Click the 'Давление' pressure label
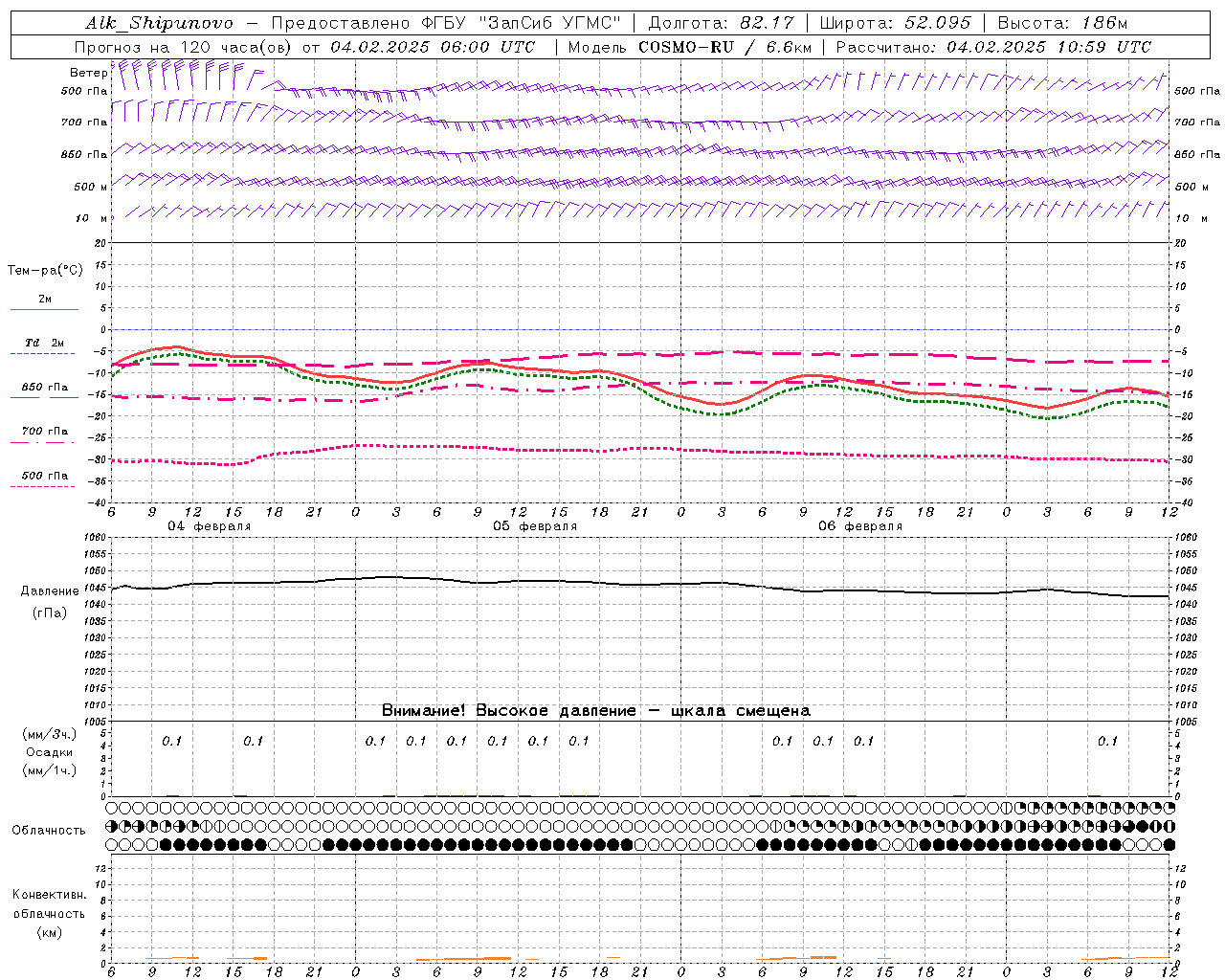The image size is (1225, 980). click(x=50, y=591)
